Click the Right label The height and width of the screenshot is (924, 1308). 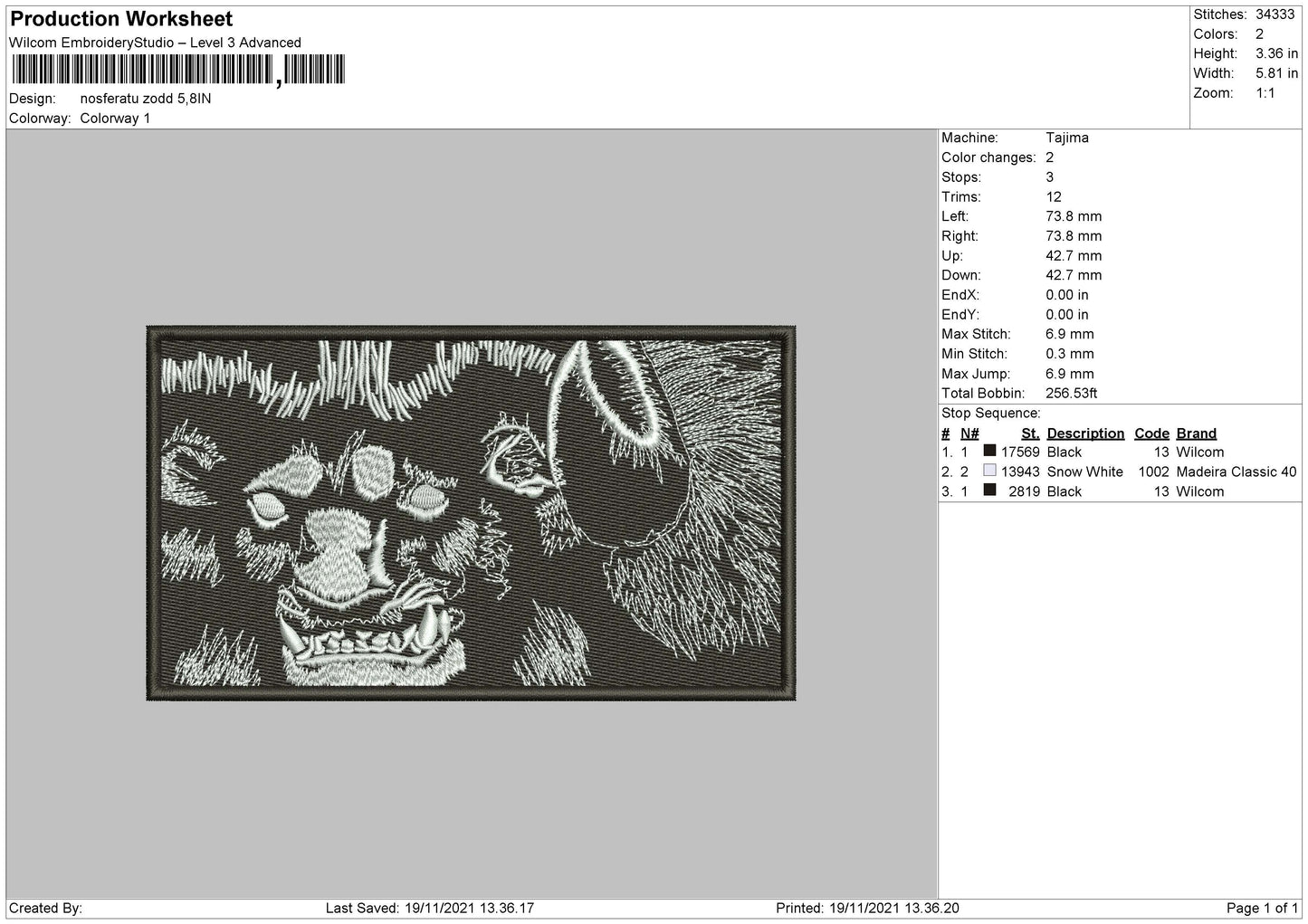[x=960, y=236]
